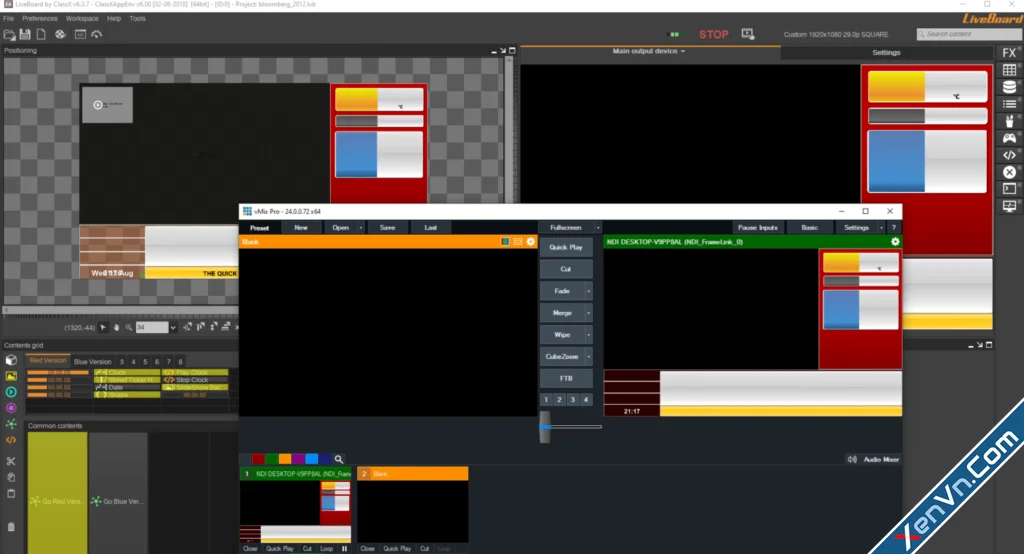The image size is (1024, 554).
Task: Click the STOP button
Action: (714, 35)
